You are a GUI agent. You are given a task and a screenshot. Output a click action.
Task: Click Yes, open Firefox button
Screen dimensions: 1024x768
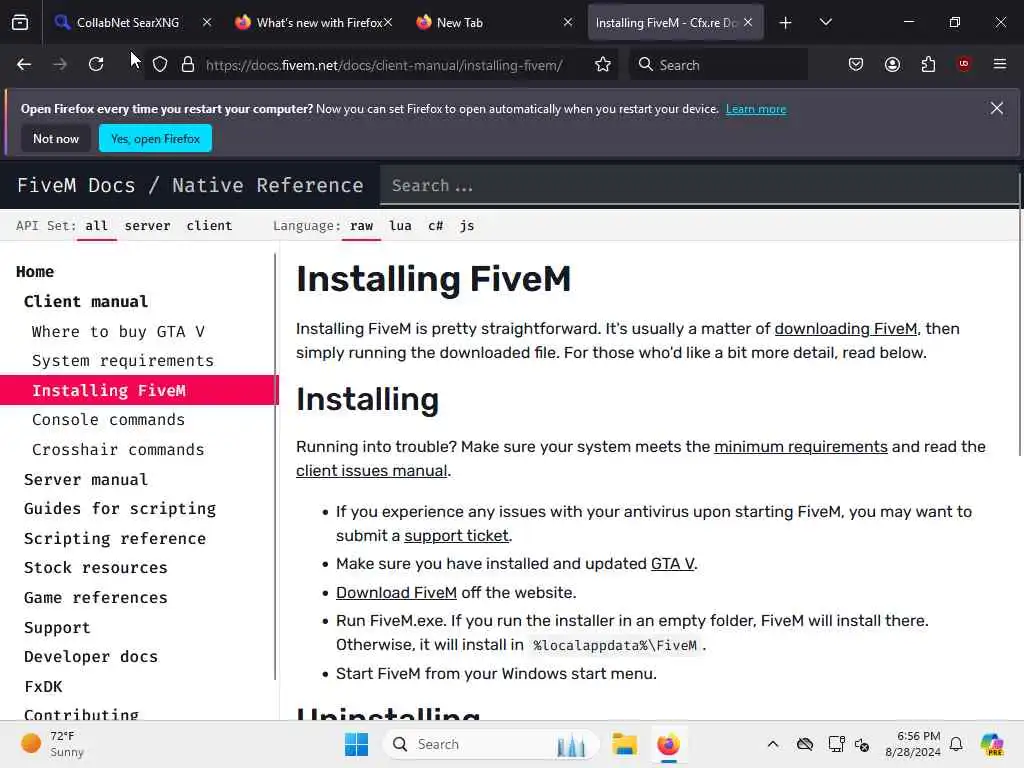[x=155, y=138]
